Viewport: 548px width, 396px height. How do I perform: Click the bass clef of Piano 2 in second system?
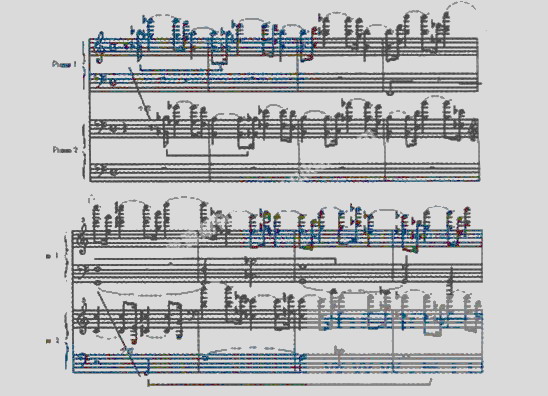point(81,359)
